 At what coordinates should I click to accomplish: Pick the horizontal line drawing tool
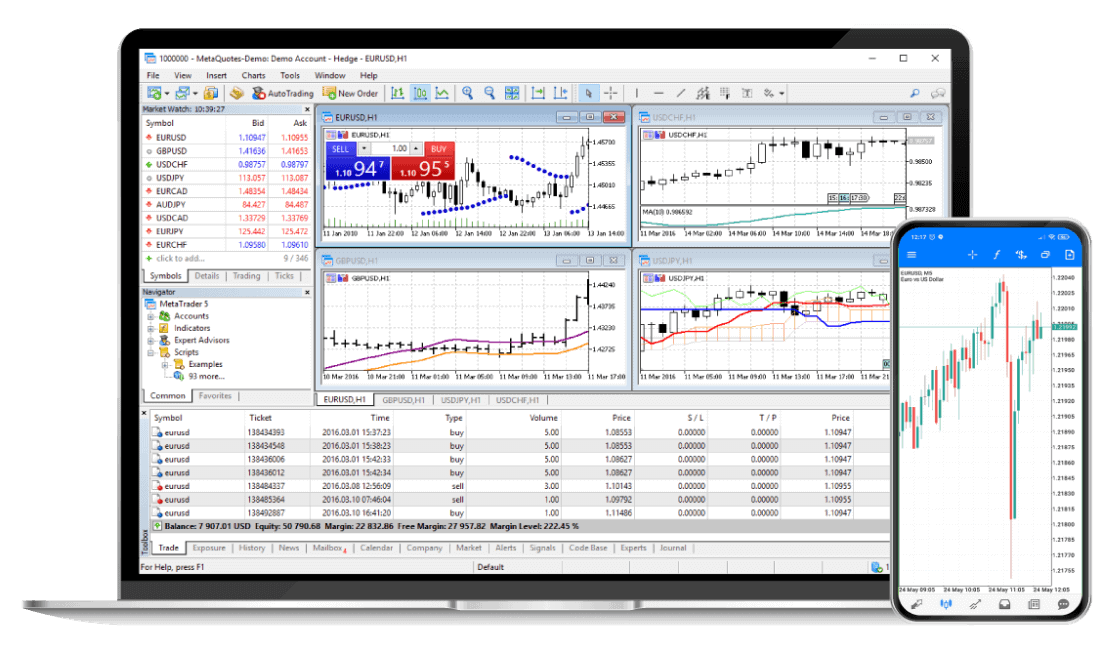tap(658, 93)
